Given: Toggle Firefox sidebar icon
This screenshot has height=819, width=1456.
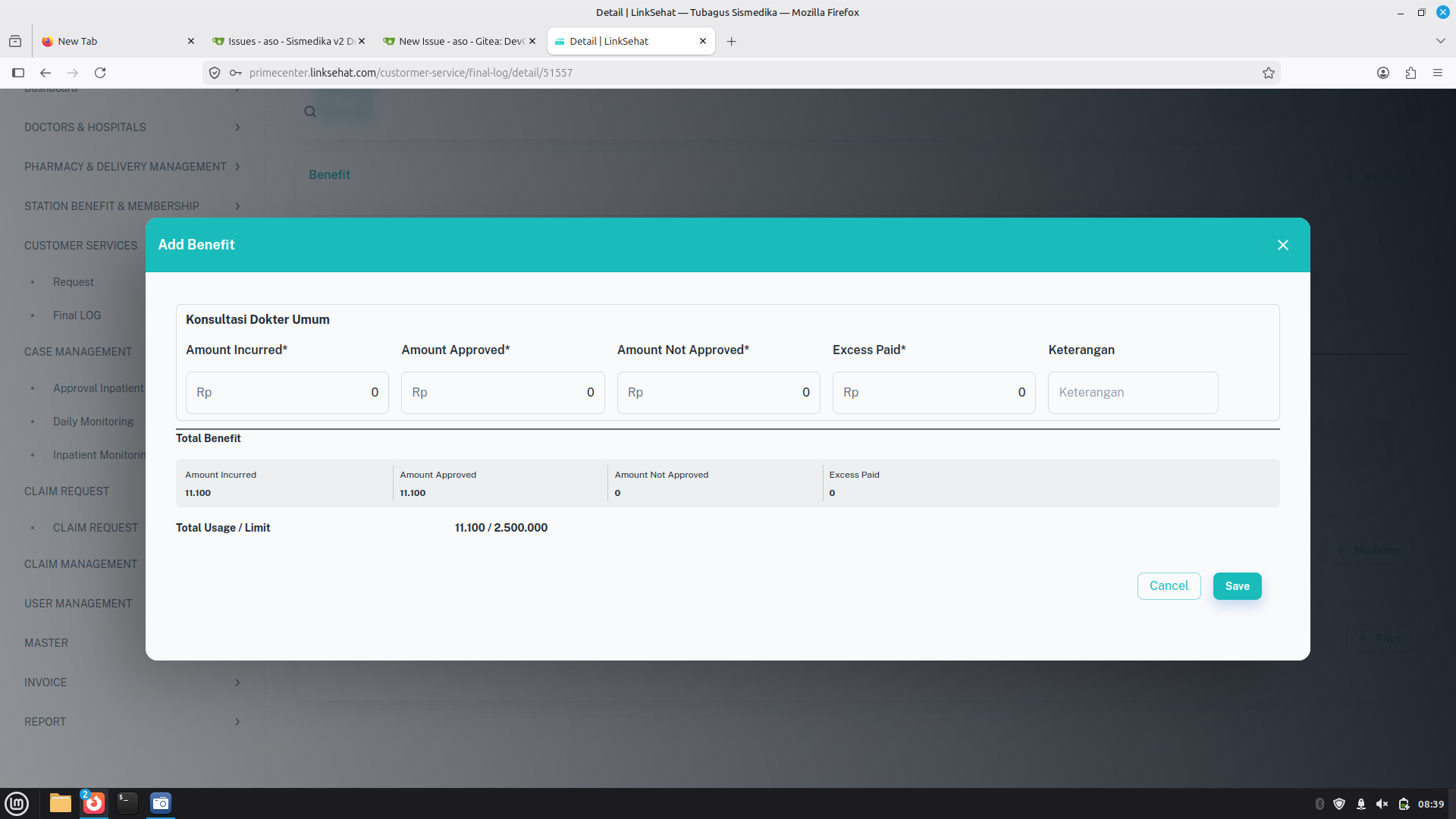Looking at the screenshot, I should pyautogui.click(x=18, y=73).
